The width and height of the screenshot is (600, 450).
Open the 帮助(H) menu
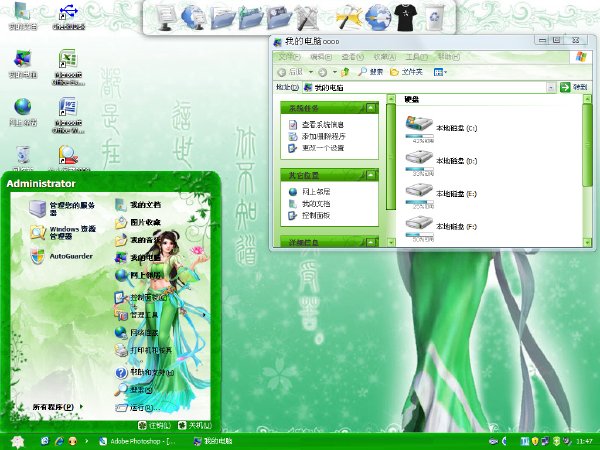448,57
